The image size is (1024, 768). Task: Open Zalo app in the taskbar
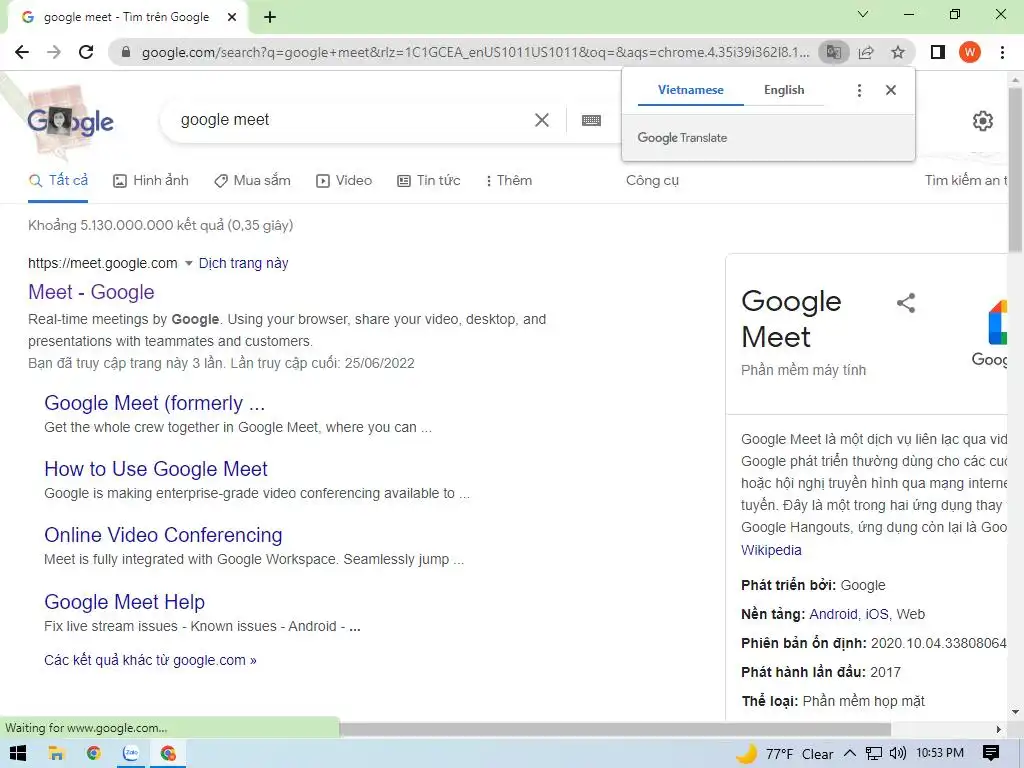click(131, 753)
